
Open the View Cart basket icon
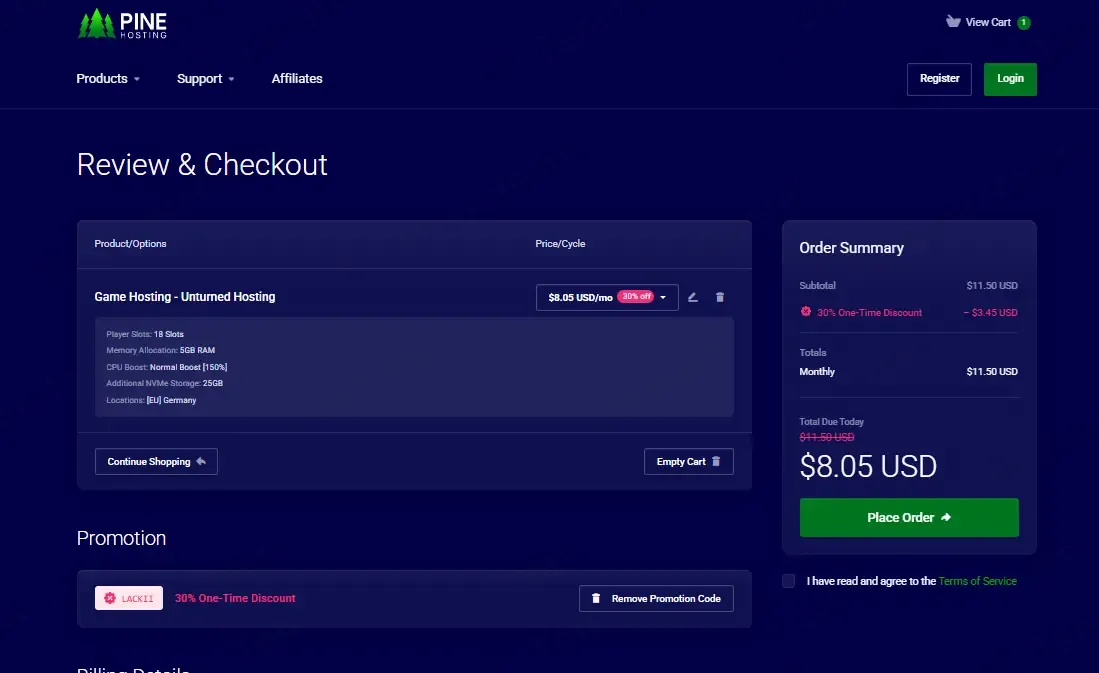pos(953,22)
